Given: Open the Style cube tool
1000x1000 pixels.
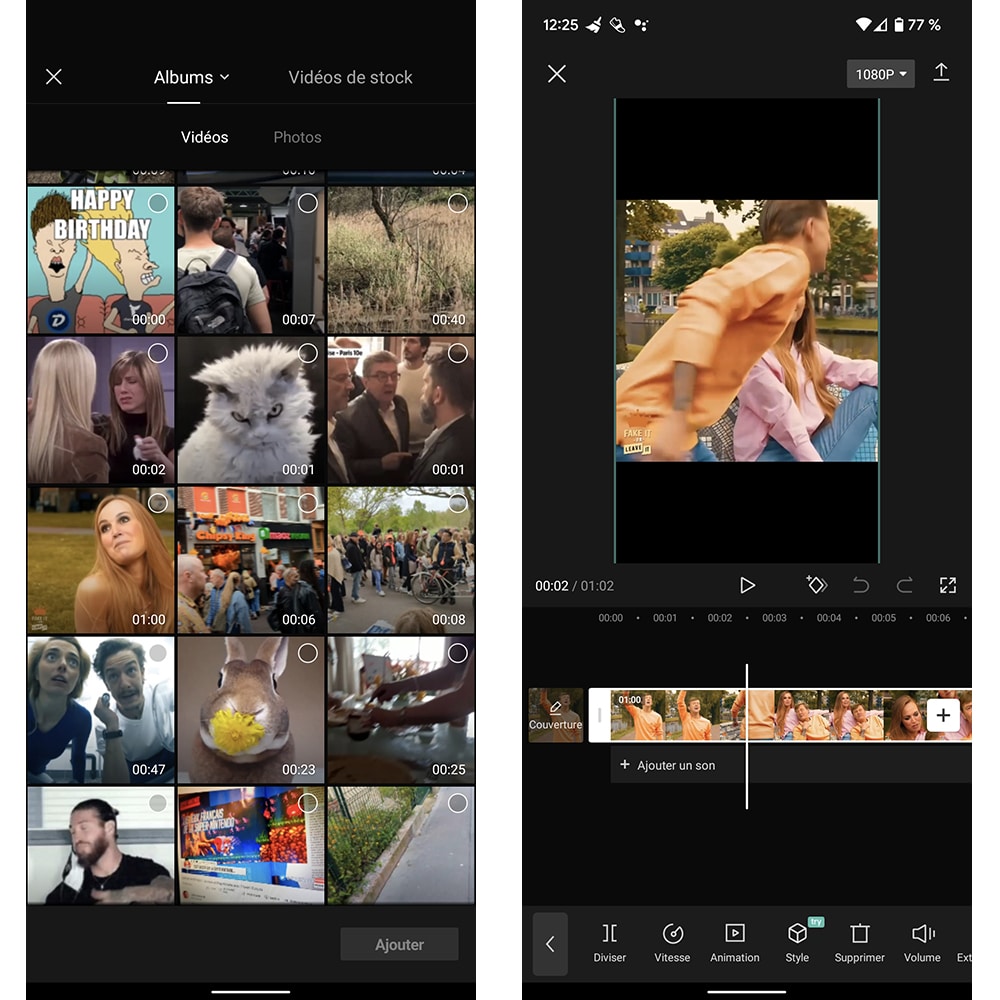Looking at the screenshot, I should point(797,942).
